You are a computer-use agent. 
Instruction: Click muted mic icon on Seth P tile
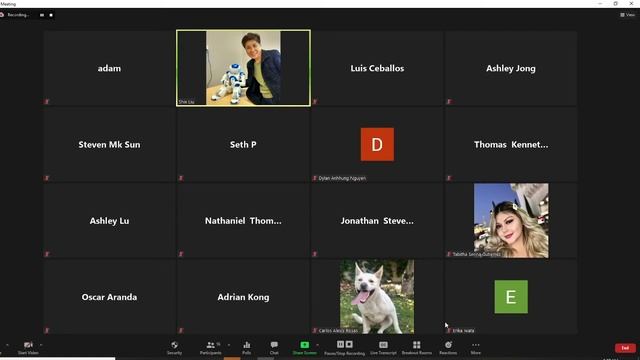[x=181, y=178]
